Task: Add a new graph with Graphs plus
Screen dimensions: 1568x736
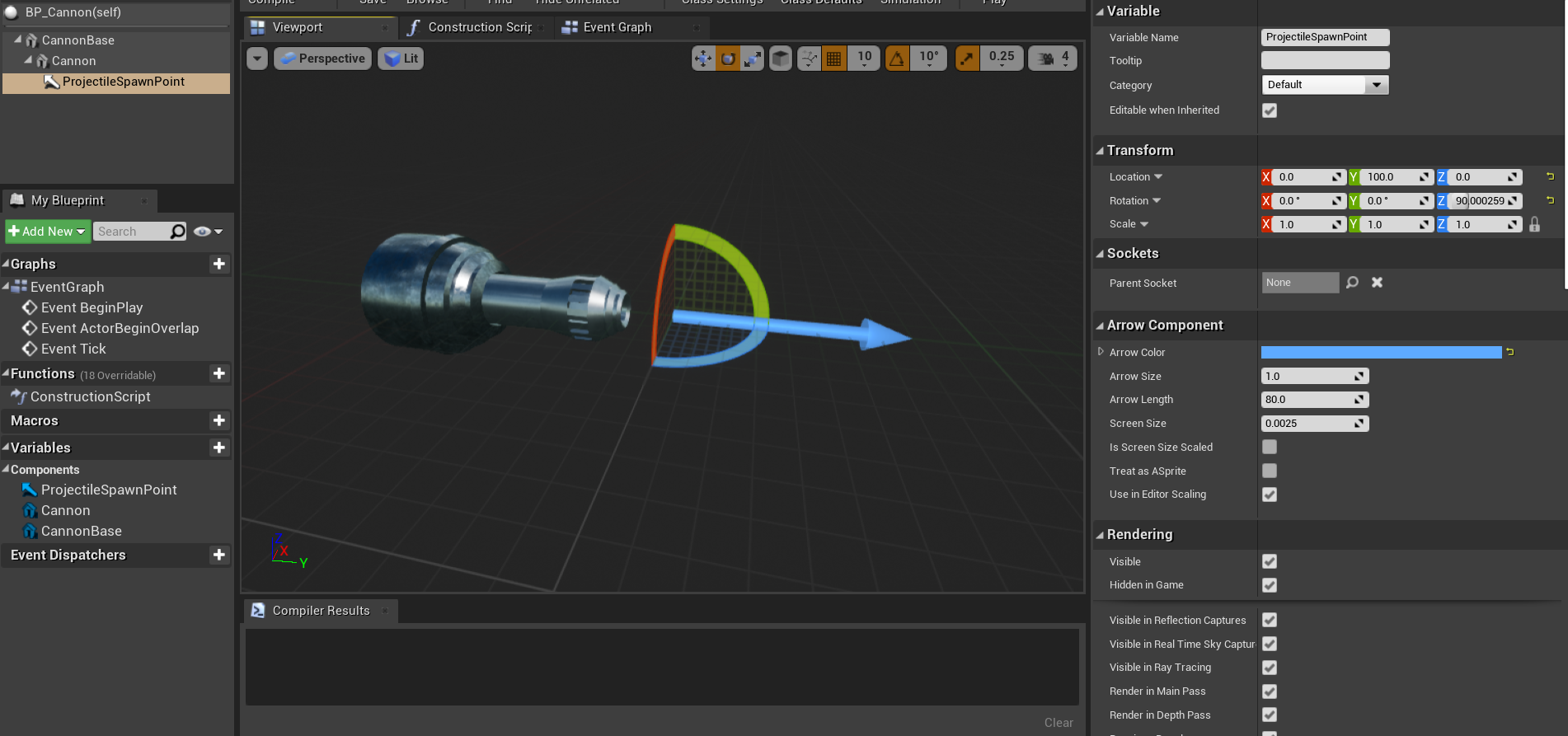Action: tap(219, 264)
